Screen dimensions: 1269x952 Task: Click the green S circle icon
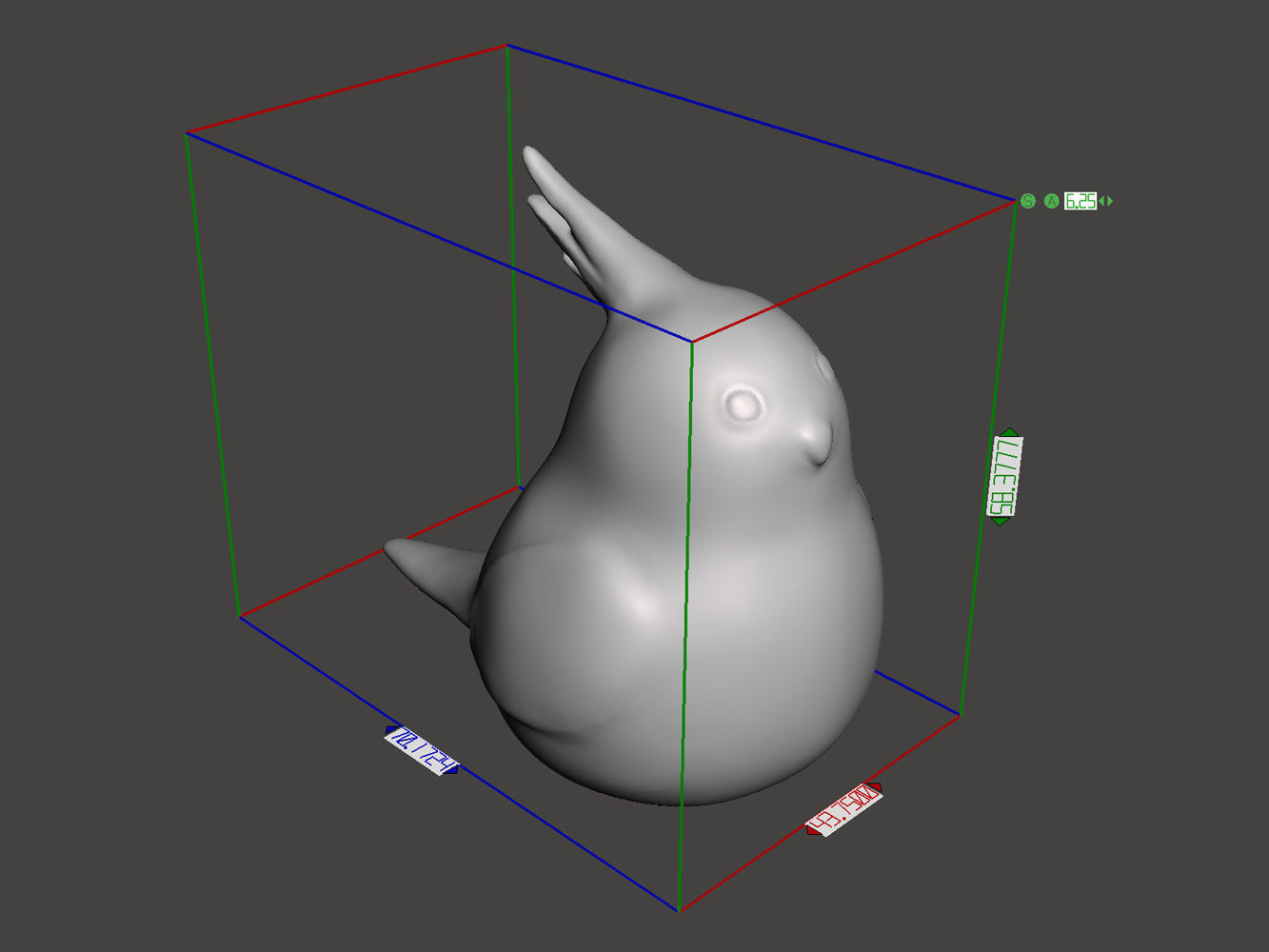pos(1028,201)
